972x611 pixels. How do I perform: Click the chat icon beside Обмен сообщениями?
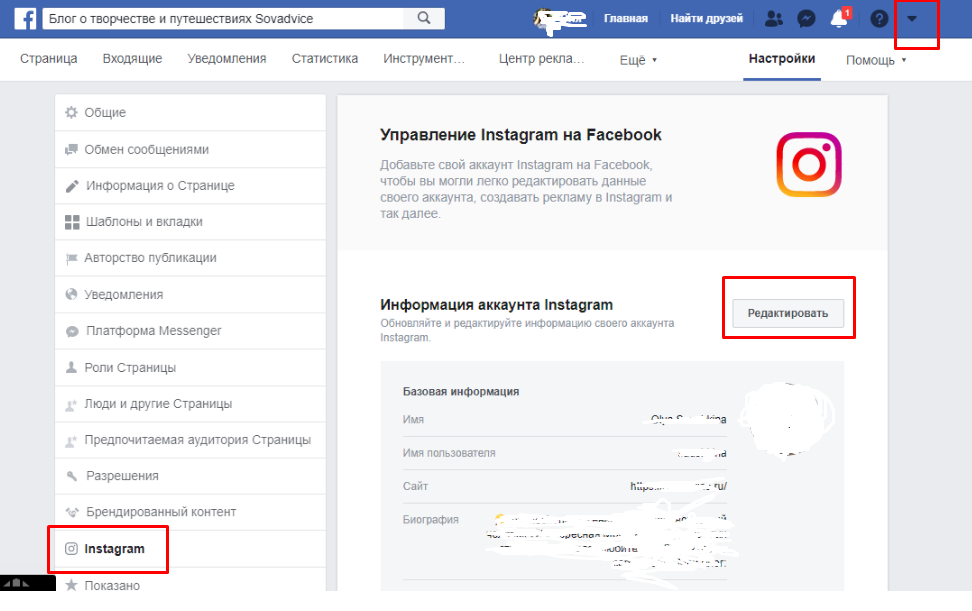click(71, 149)
